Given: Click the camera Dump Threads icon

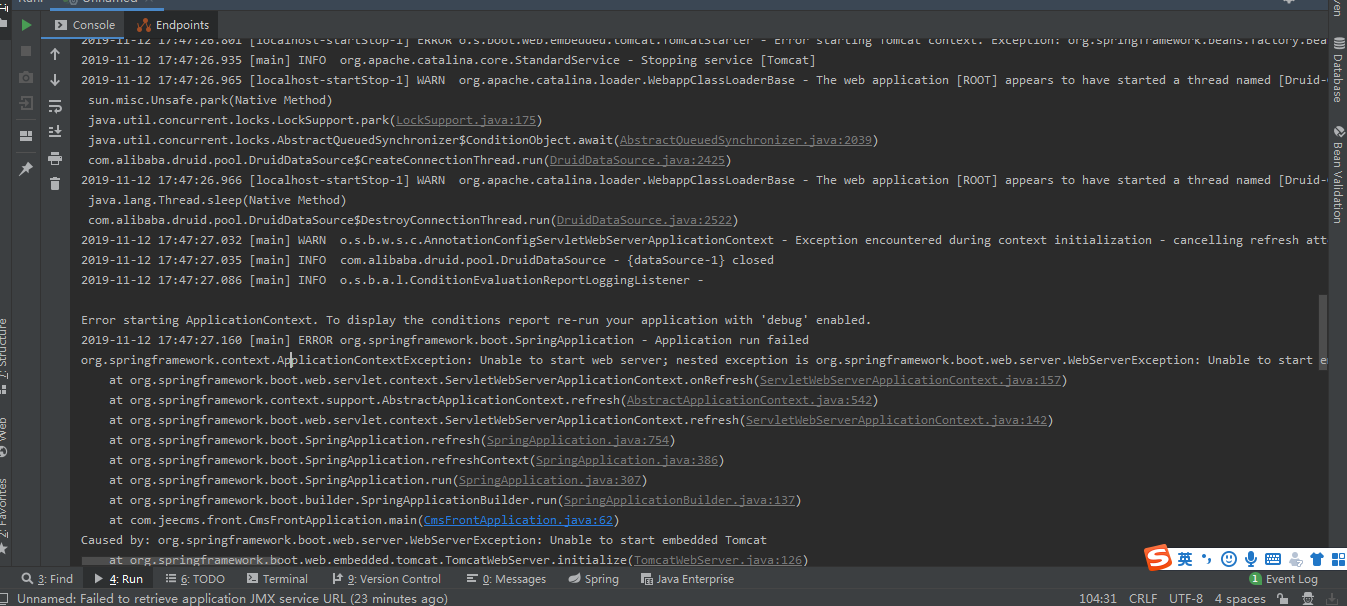Looking at the screenshot, I should point(26,77).
